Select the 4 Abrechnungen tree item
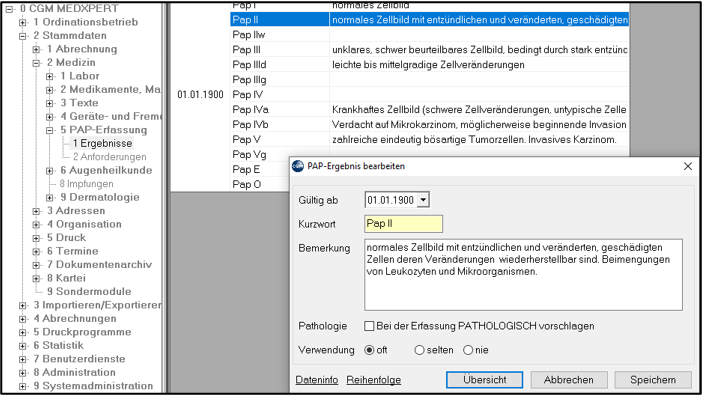 [x=74, y=319]
